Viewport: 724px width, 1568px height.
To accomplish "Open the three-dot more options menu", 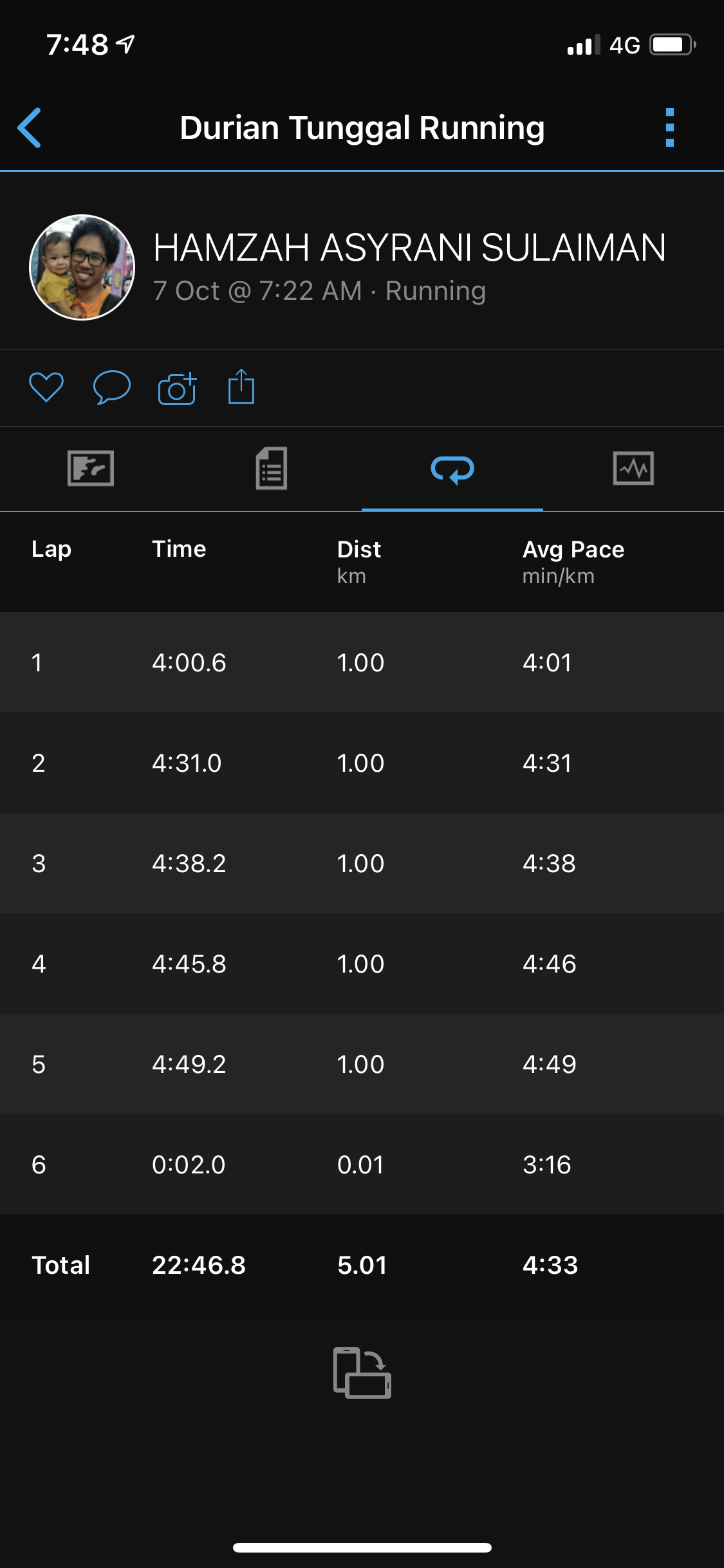I will coord(669,127).
